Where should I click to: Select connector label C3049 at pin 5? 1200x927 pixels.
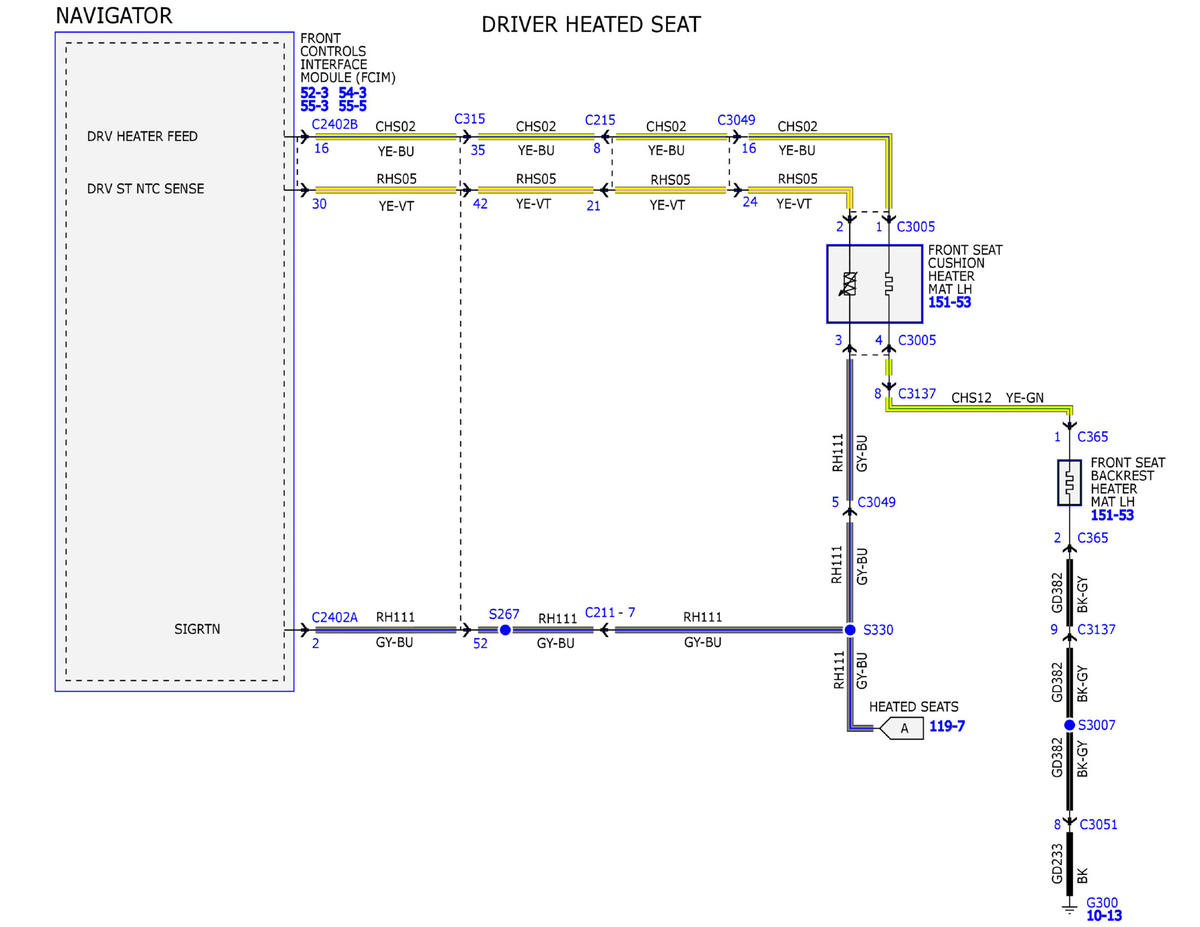pyautogui.click(x=876, y=502)
